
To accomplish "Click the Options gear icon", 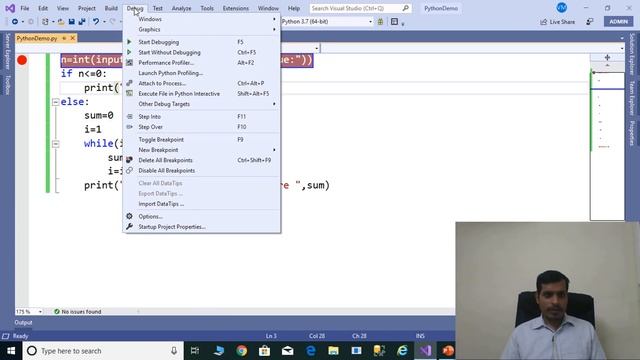I will coord(129,216).
